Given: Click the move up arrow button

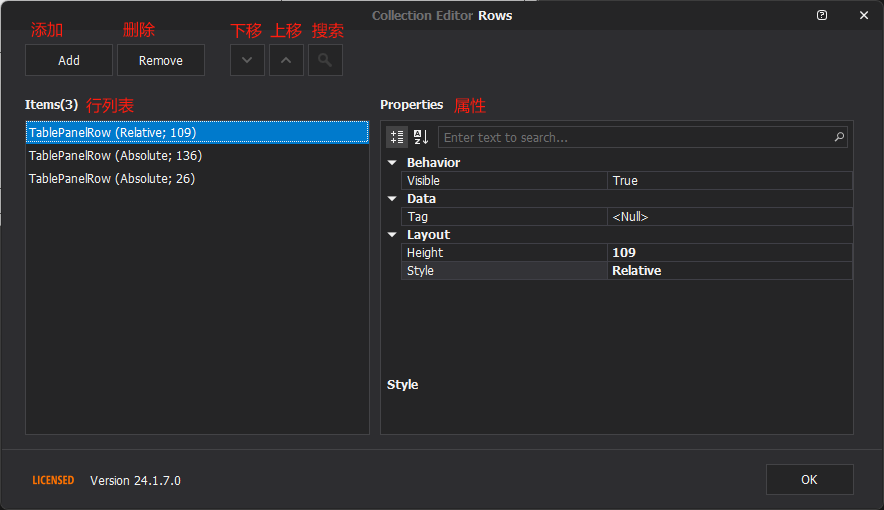Looking at the screenshot, I should pyautogui.click(x=286, y=60).
